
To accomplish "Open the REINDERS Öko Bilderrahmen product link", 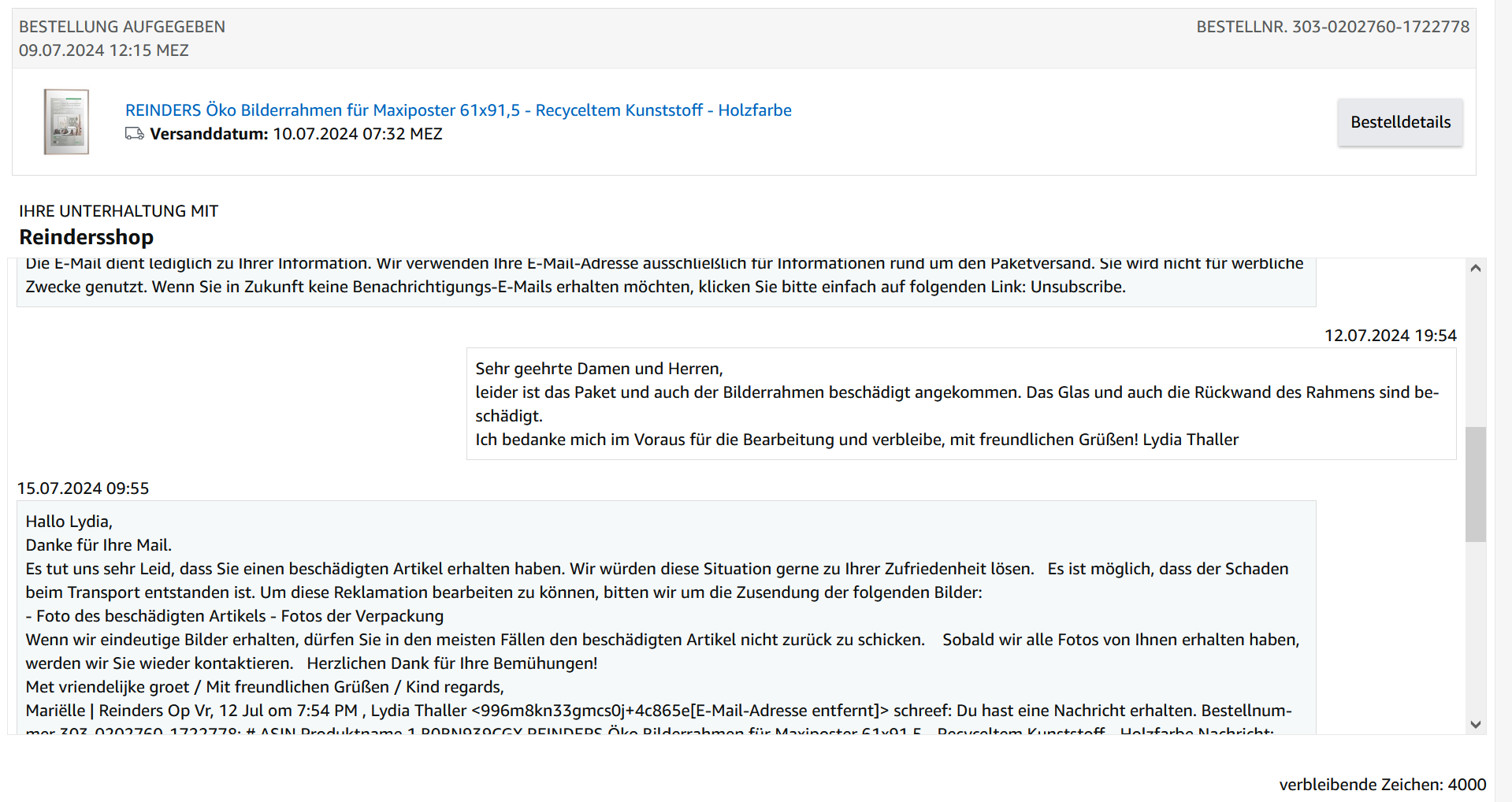I will point(458,110).
